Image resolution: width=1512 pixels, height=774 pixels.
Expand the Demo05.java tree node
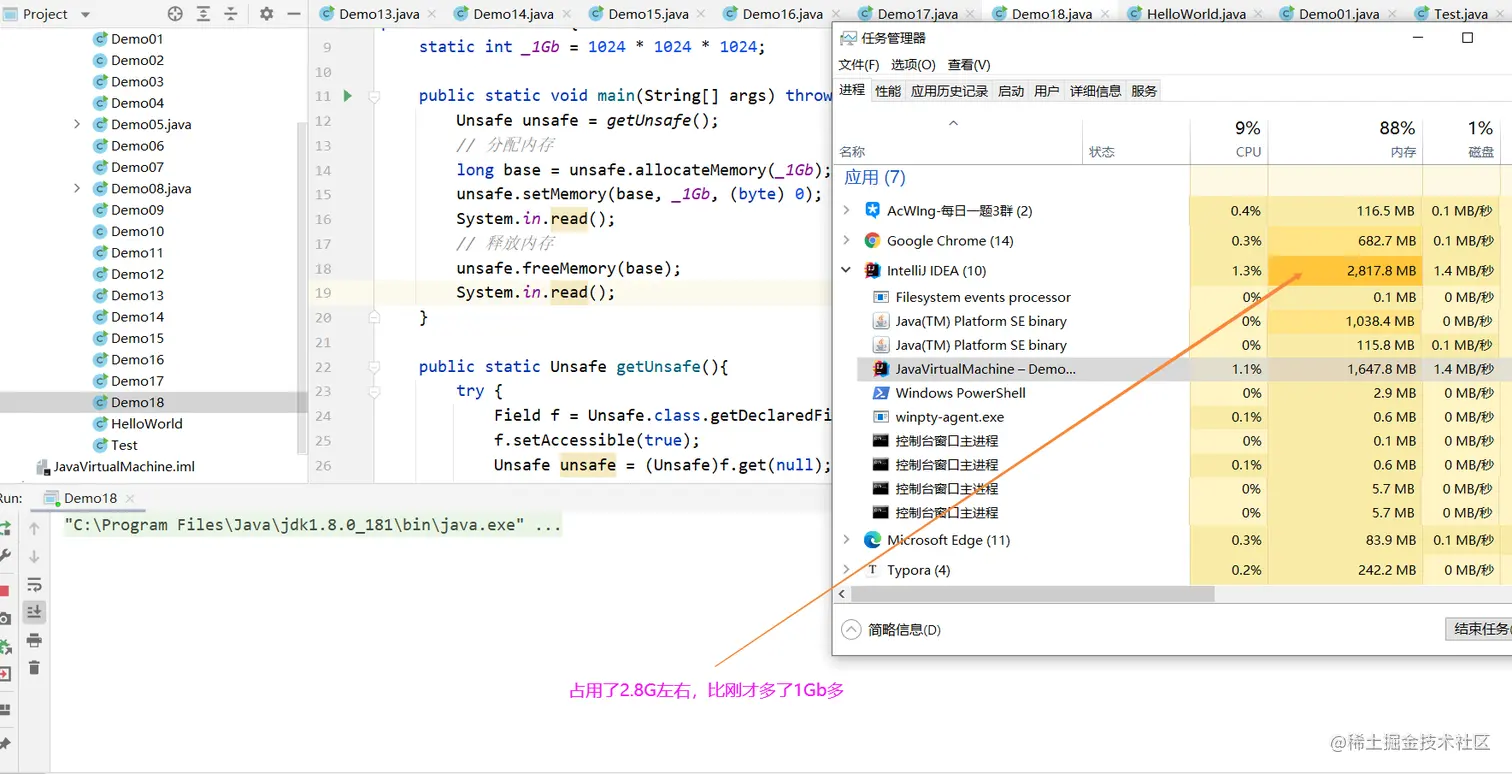pos(77,124)
